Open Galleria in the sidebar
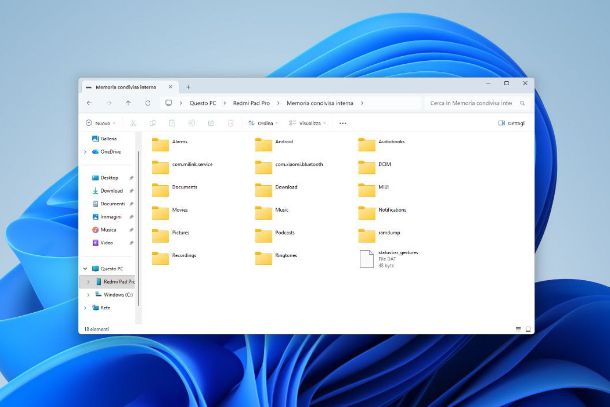 click(x=104, y=139)
